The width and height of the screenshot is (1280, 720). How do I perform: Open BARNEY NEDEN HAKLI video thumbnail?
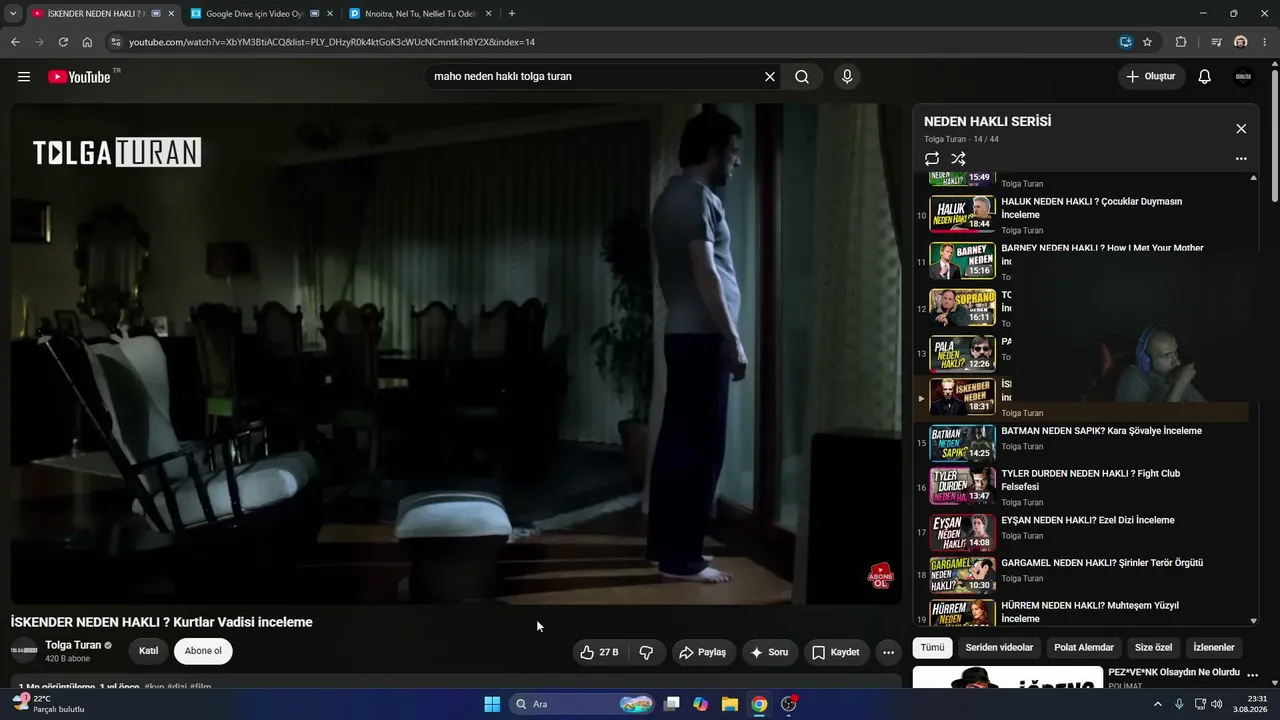click(x=962, y=260)
